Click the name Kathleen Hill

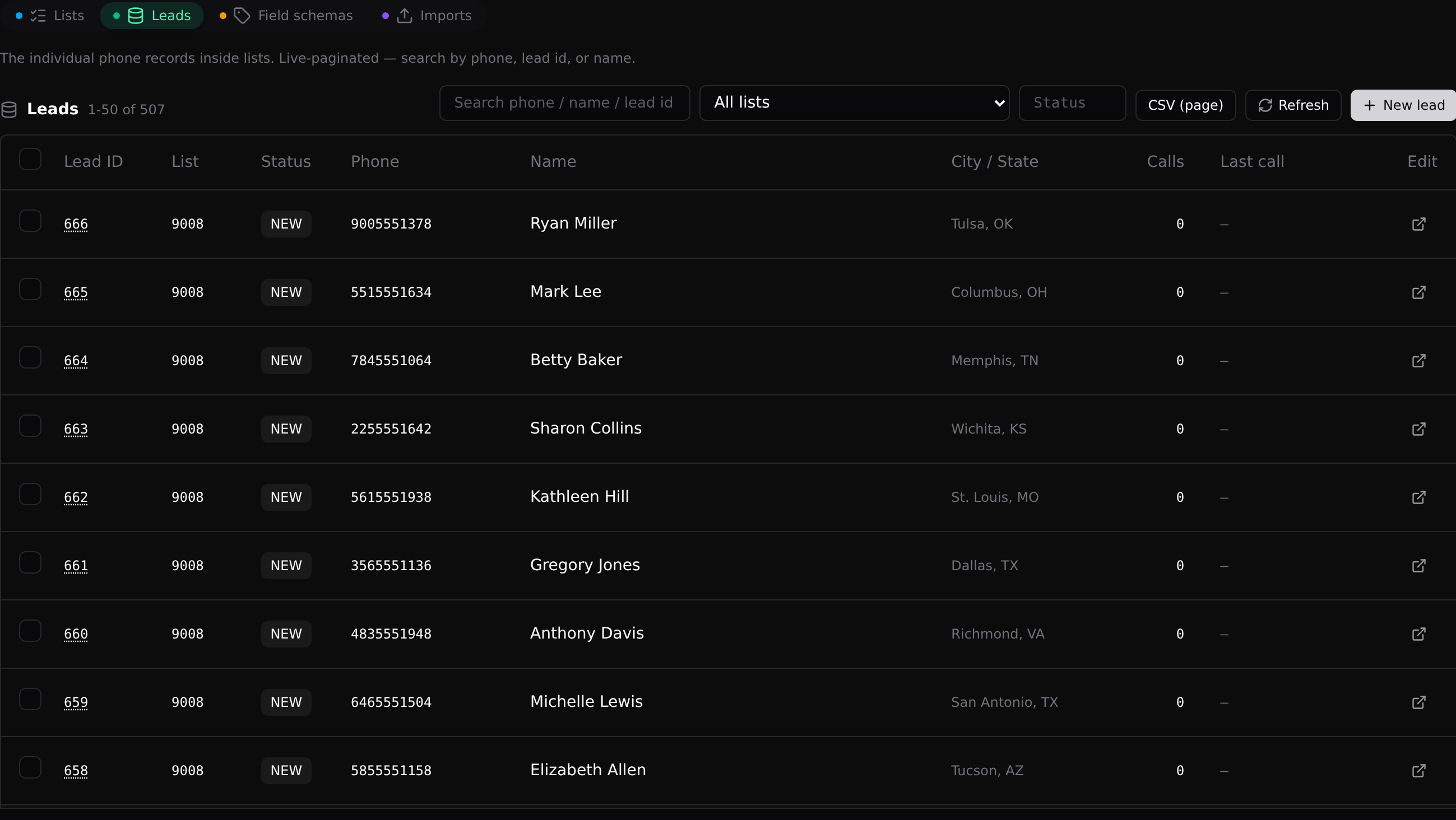tap(579, 497)
